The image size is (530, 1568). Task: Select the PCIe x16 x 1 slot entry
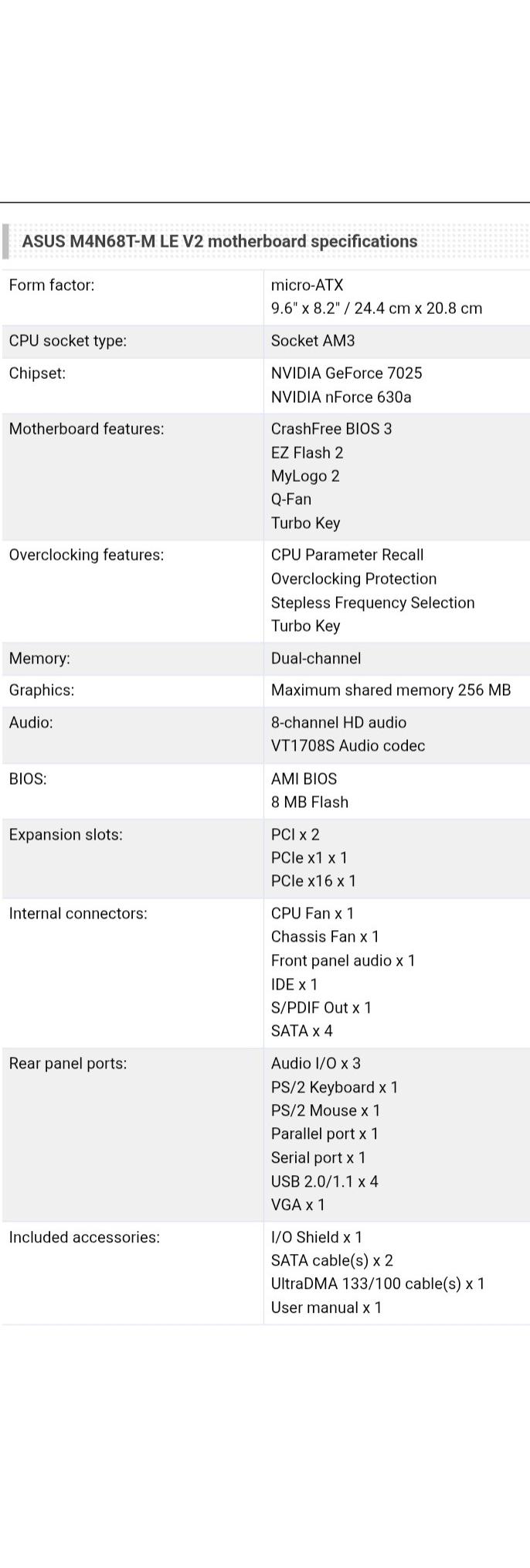(x=313, y=881)
